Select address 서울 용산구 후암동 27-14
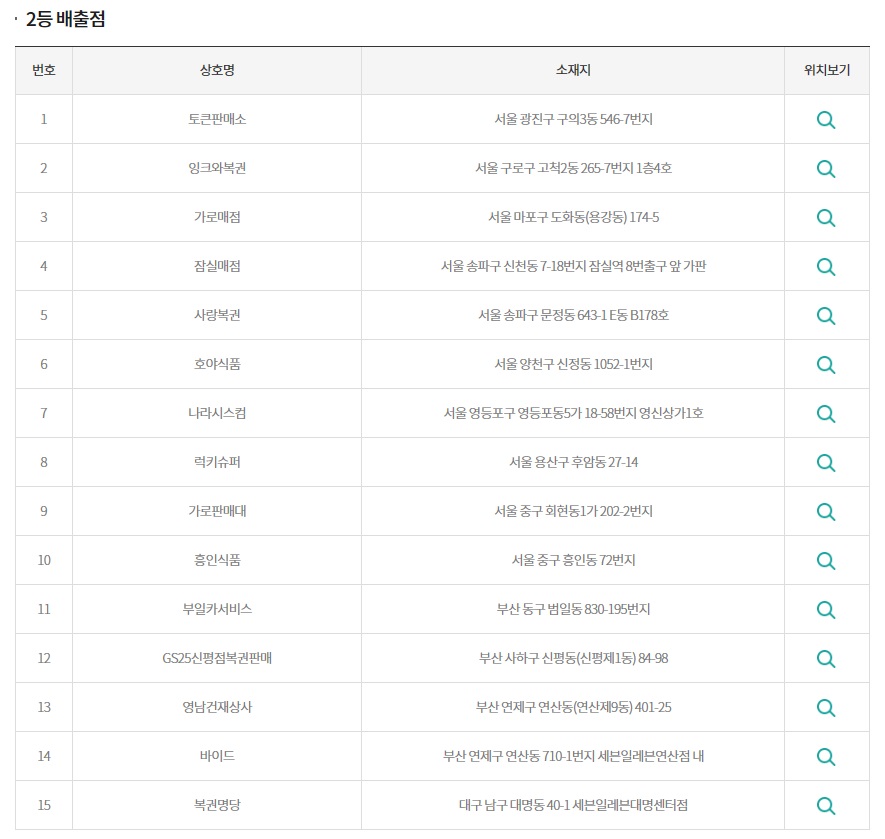885x839 pixels. click(573, 462)
